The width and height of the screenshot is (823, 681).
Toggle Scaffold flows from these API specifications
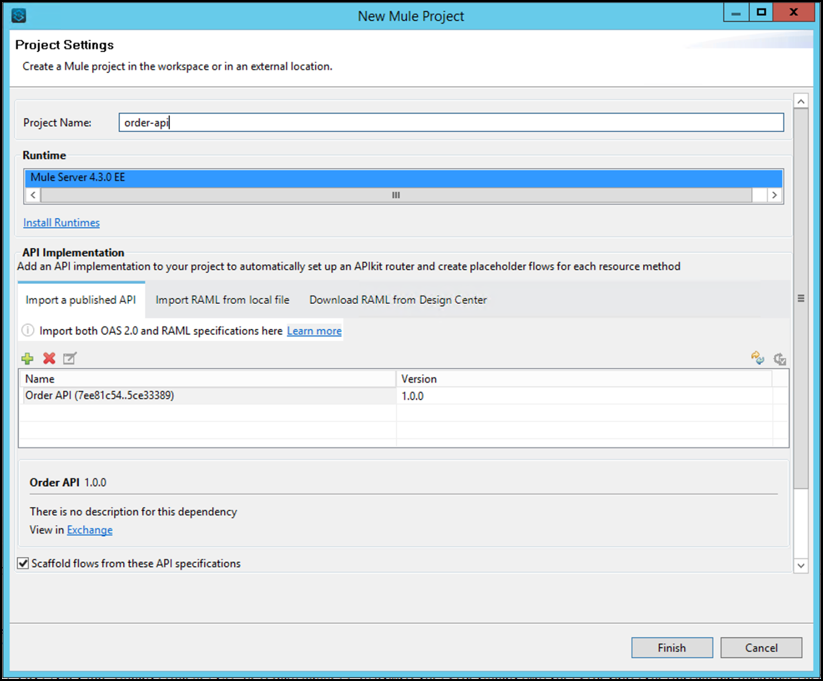coord(23,563)
